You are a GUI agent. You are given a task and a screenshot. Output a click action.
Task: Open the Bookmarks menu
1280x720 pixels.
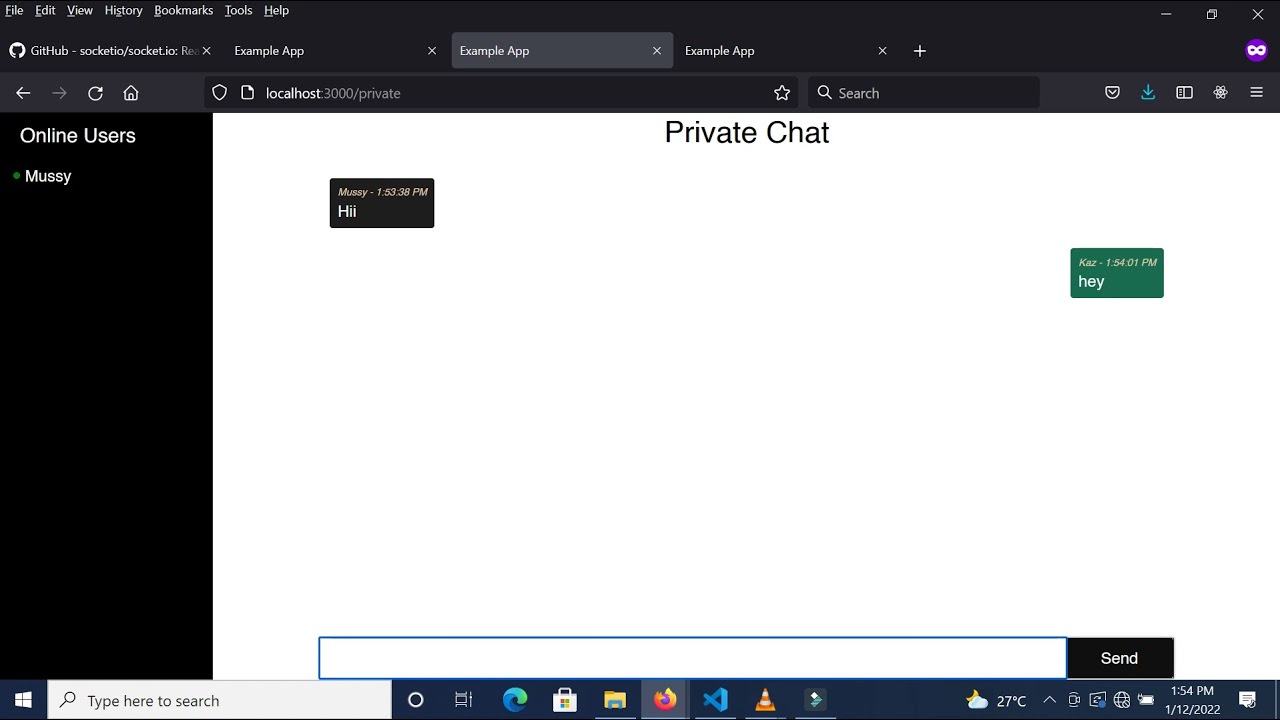183,10
